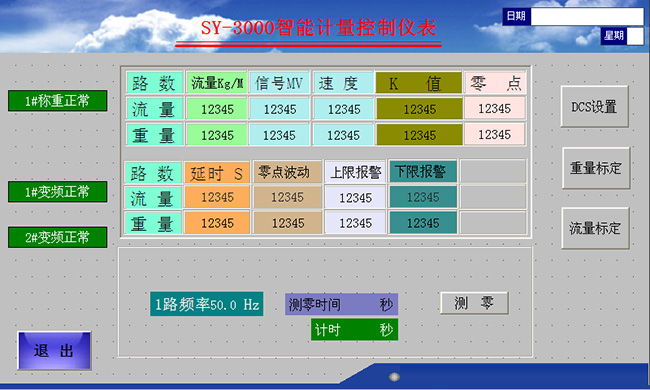Select the 1#称重正常 status indicator
Viewport: 650px width, 390px height.
tap(58, 101)
